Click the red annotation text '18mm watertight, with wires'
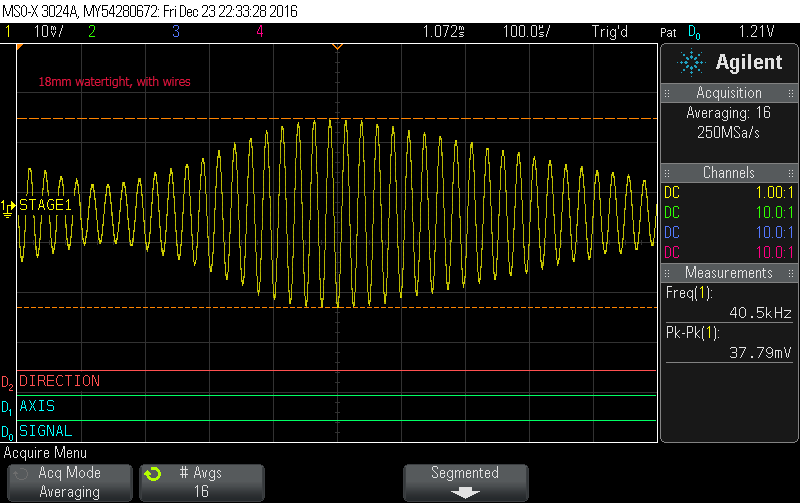The width and height of the screenshot is (800, 503). (x=114, y=82)
